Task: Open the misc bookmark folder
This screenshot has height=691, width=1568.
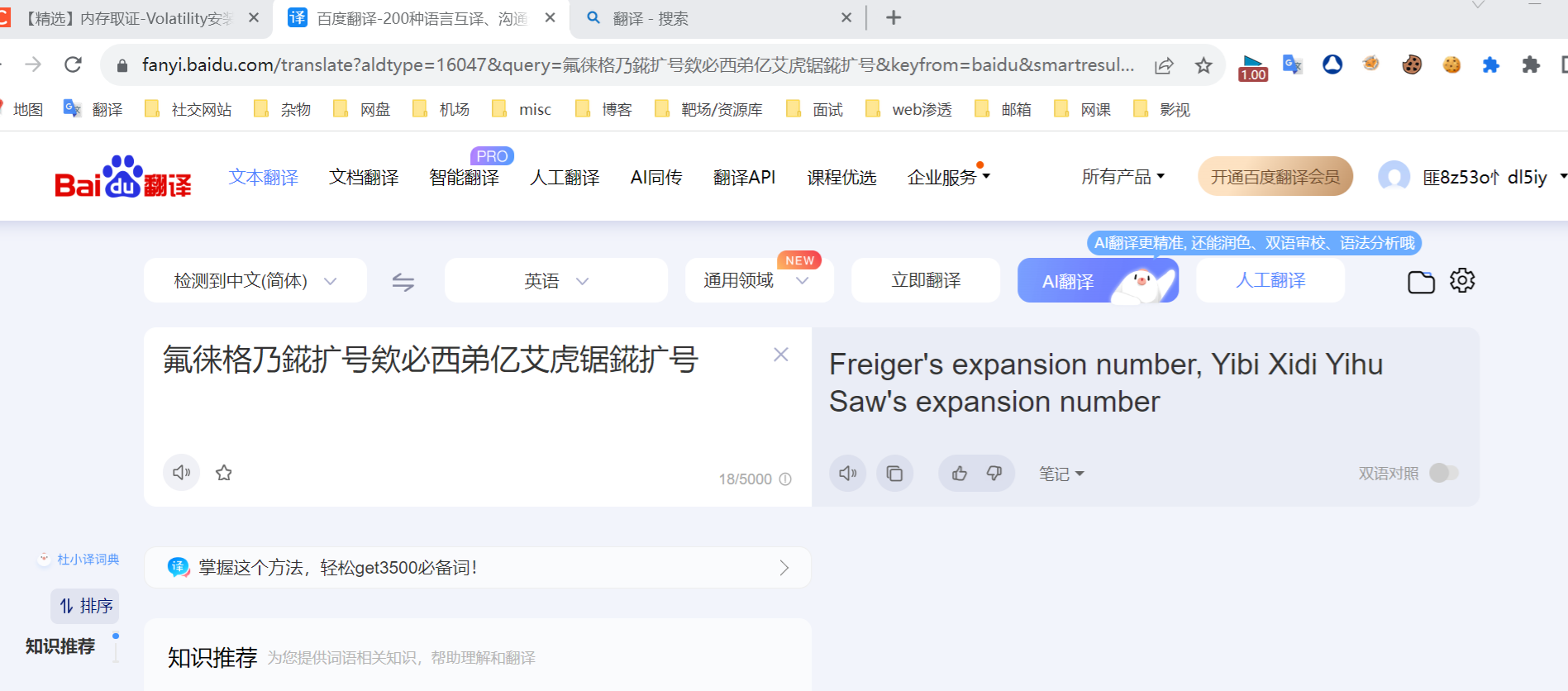Action: pyautogui.click(x=522, y=109)
